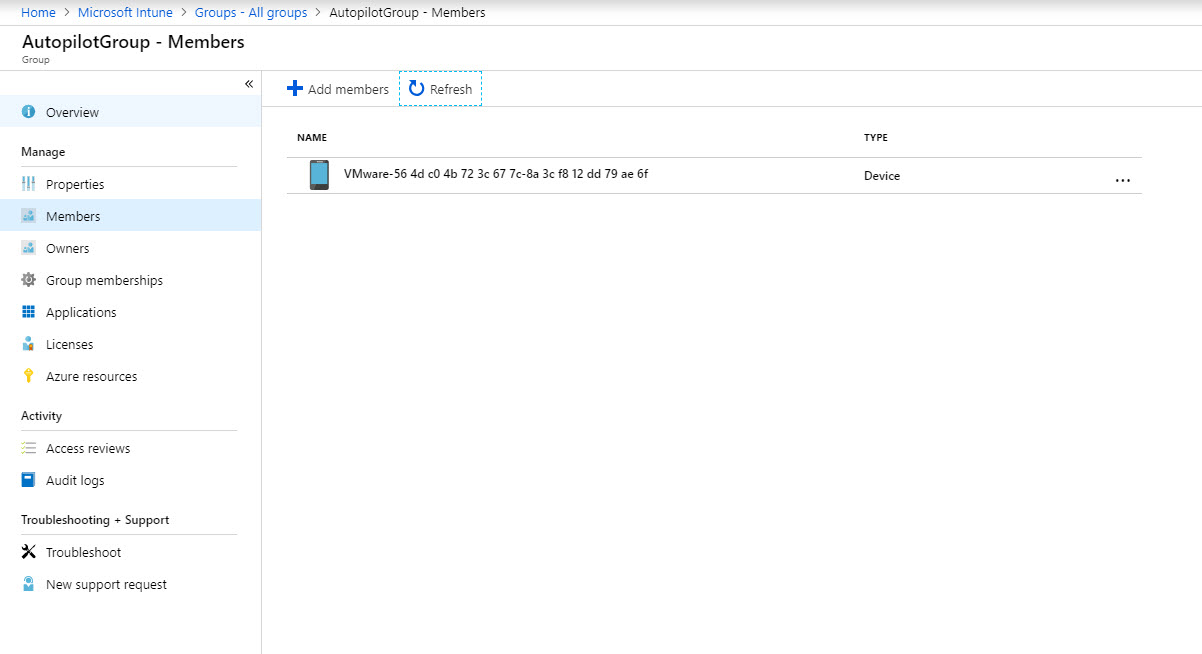Click the Properties bars icon
This screenshot has height=654, width=1202.
click(28, 184)
